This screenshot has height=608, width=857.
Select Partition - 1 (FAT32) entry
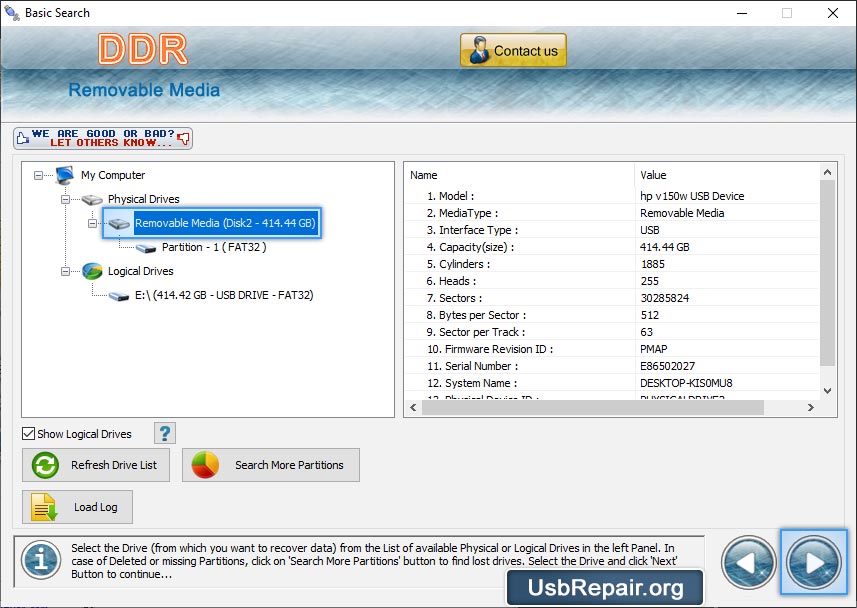(x=214, y=247)
